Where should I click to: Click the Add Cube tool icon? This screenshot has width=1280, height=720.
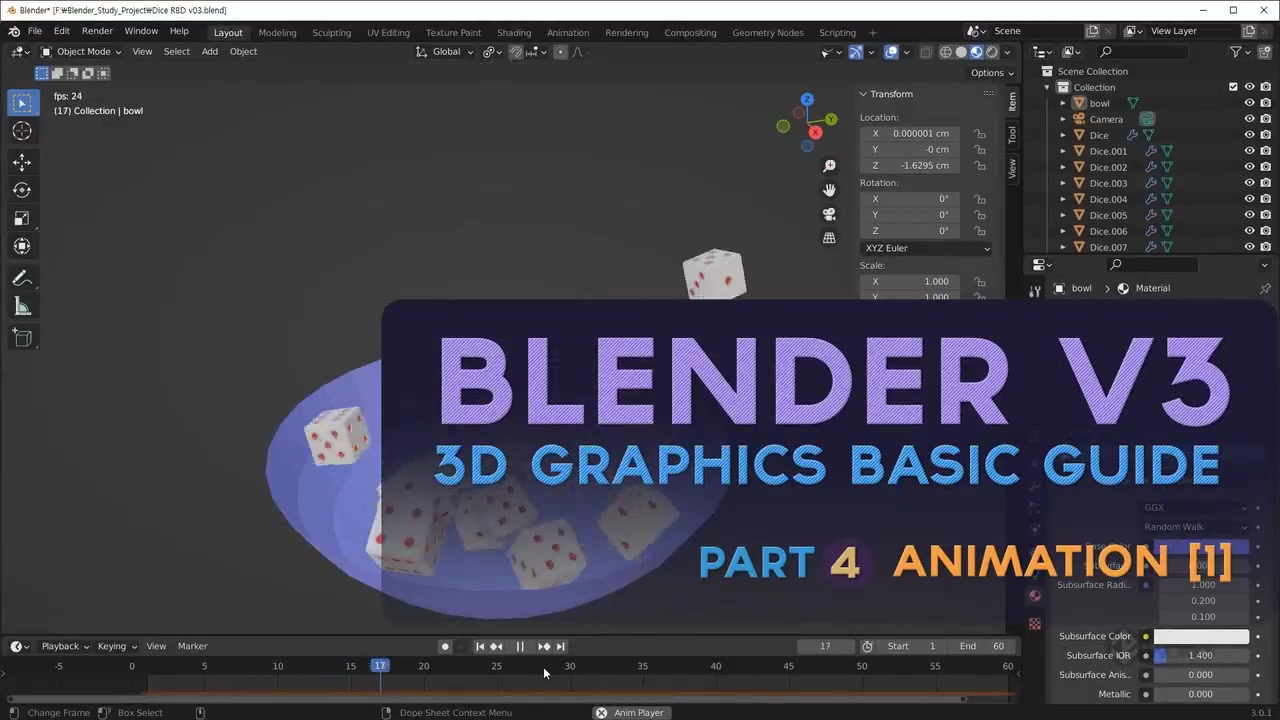point(22,338)
